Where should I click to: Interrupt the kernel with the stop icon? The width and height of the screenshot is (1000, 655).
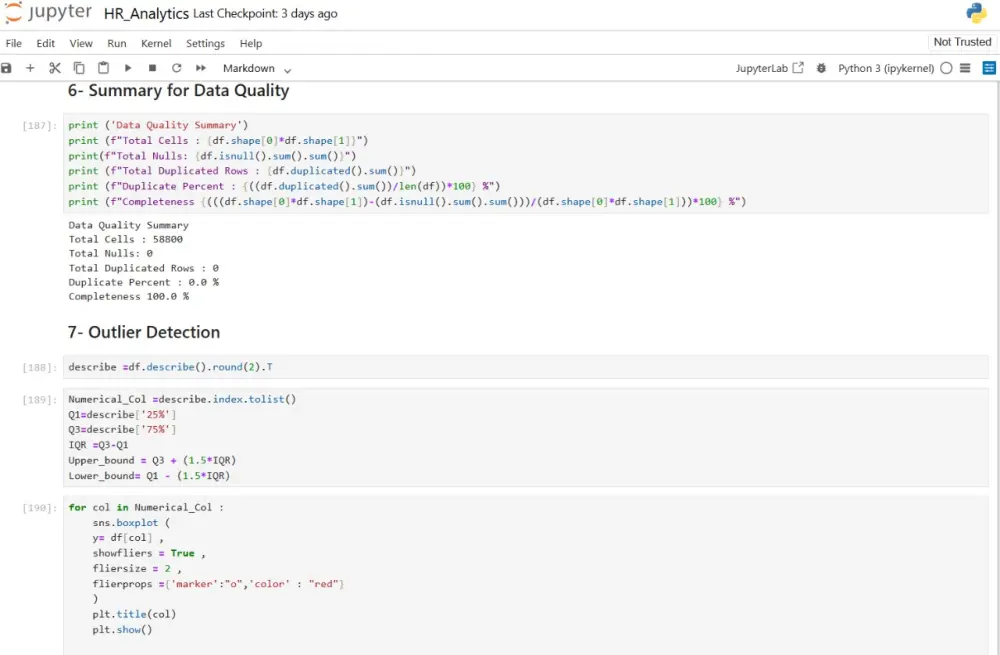(x=152, y=68)
